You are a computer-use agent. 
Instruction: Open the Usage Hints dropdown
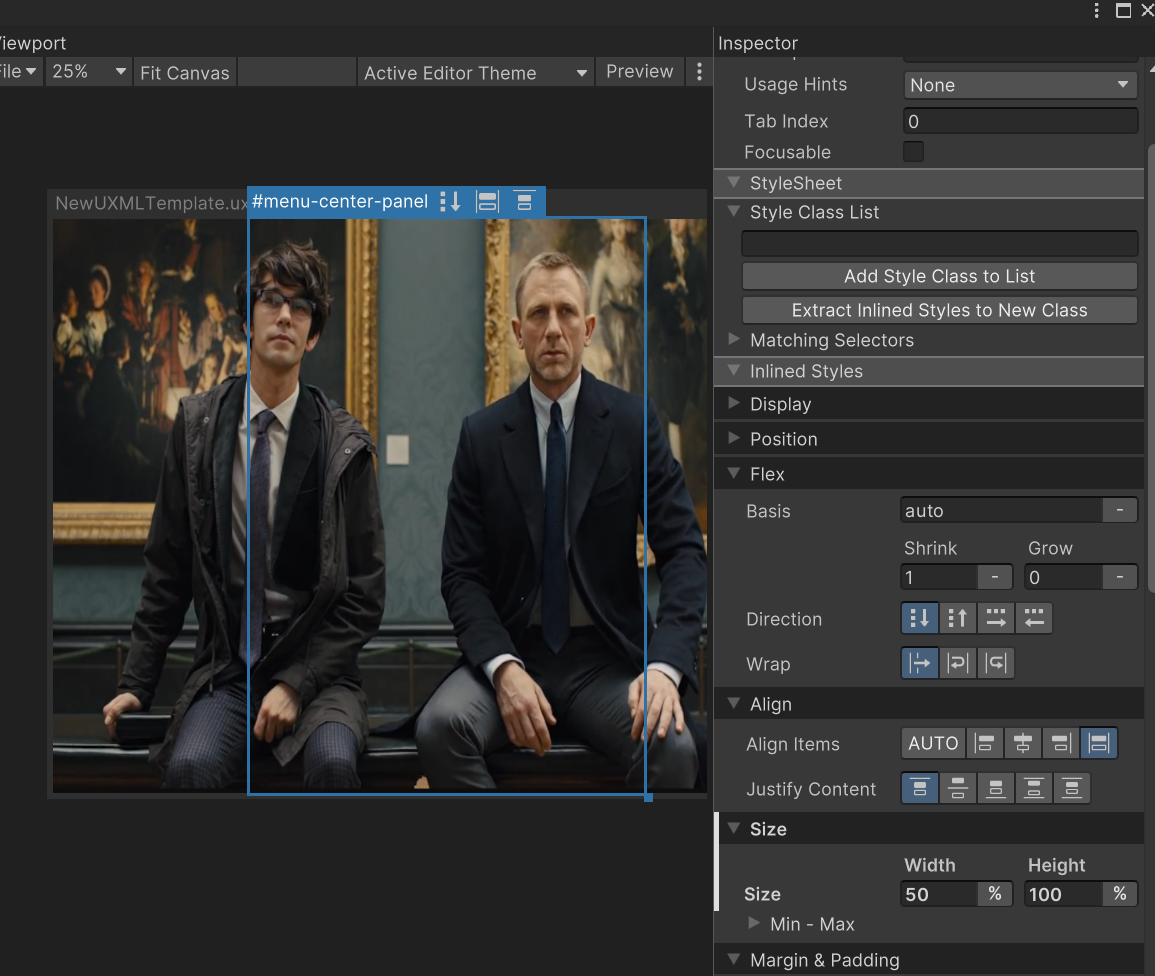[1020, 85]
